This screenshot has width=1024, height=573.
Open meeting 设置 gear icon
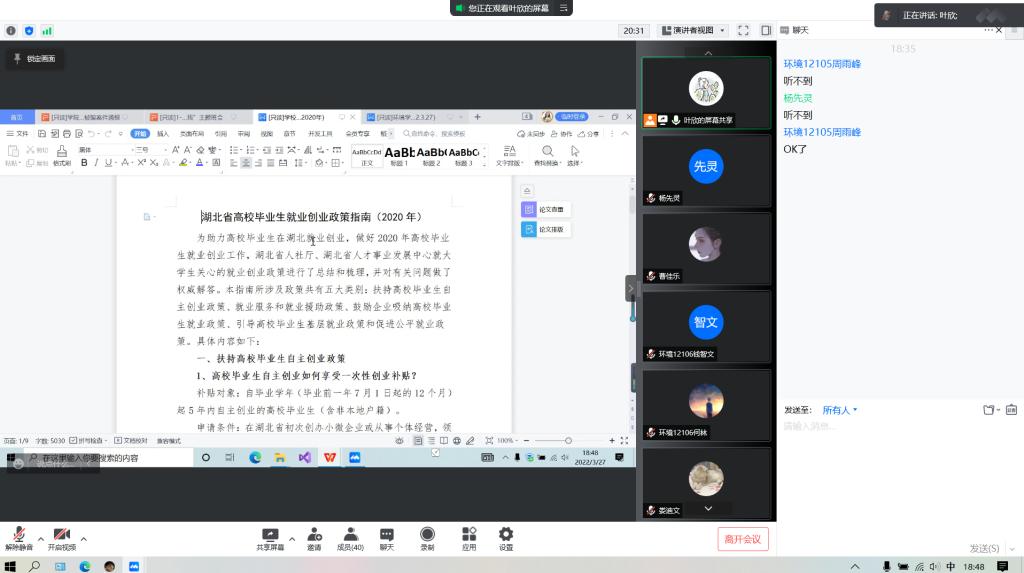(x=506, y=538)
